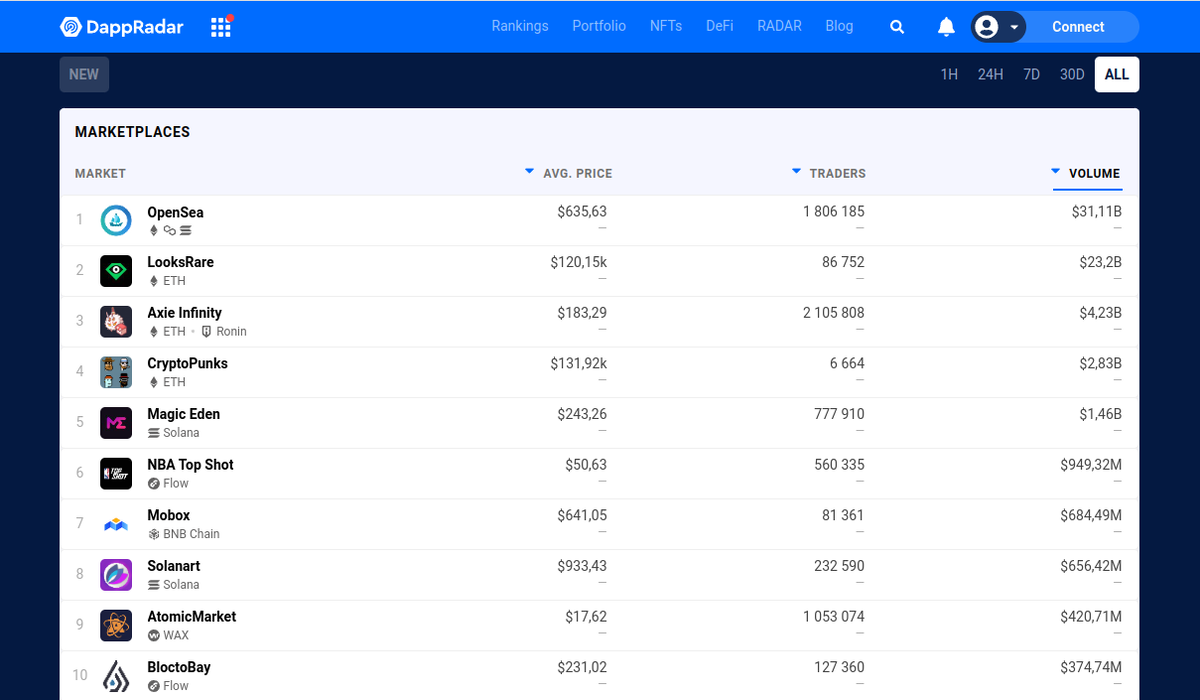Open the AVG. PRICE sort dropdown
This screenshot has height=700, width=1200.
pos(529,171)
